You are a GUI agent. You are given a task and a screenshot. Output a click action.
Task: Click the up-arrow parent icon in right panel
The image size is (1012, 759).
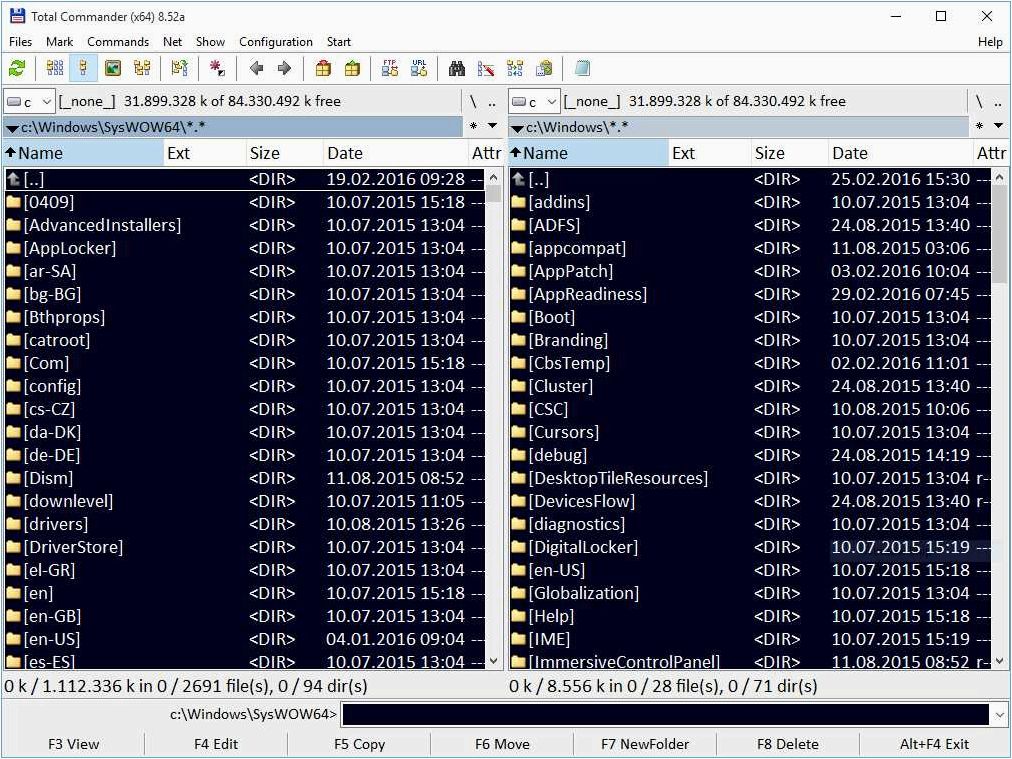pos(518,179)
